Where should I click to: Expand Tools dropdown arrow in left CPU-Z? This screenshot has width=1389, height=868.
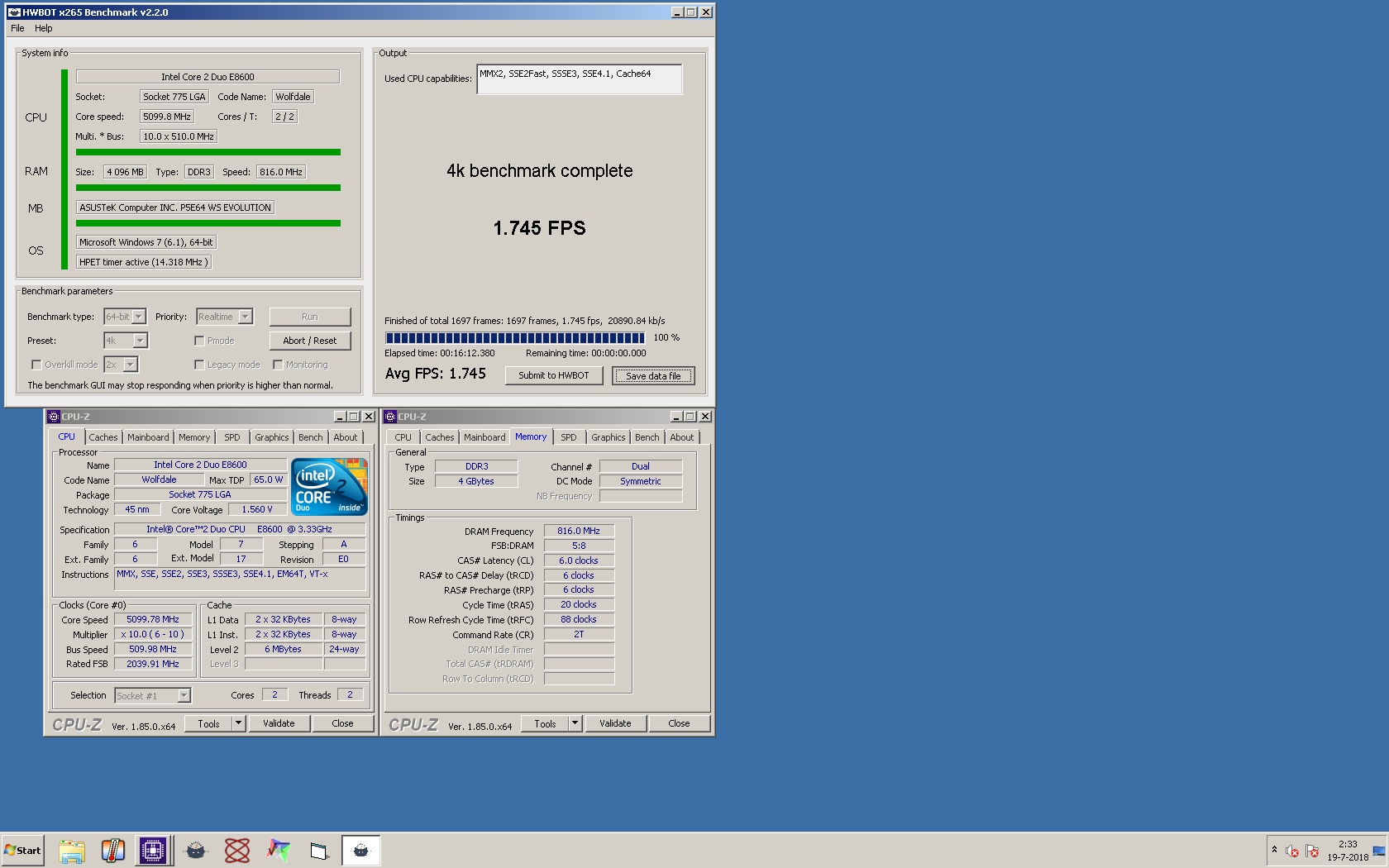tap(238, 723)
